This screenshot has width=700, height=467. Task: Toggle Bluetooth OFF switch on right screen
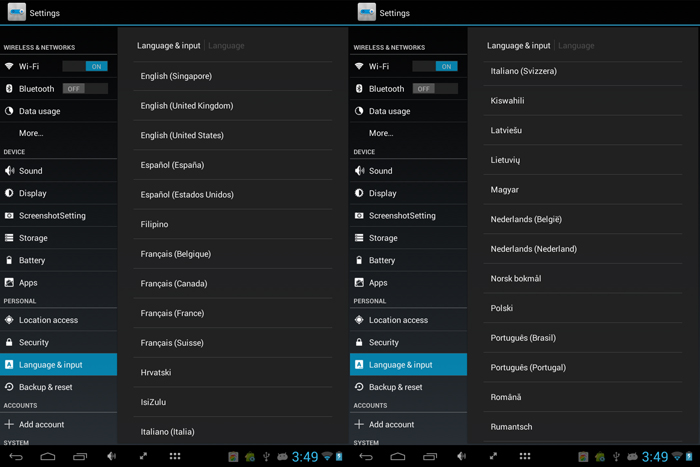[435, 89]
